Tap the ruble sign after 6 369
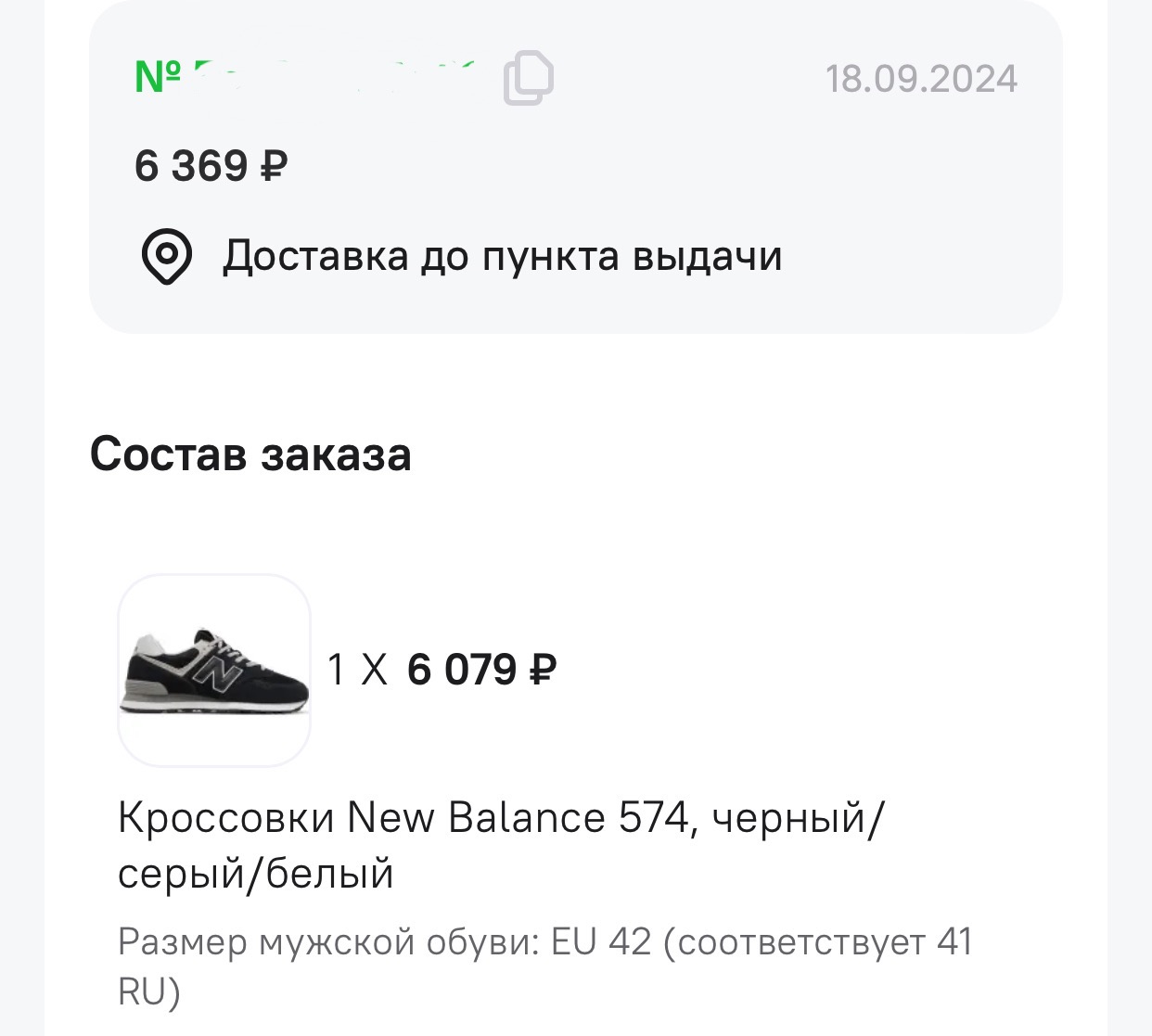1152x1036 pixels. tap(275, 167)
